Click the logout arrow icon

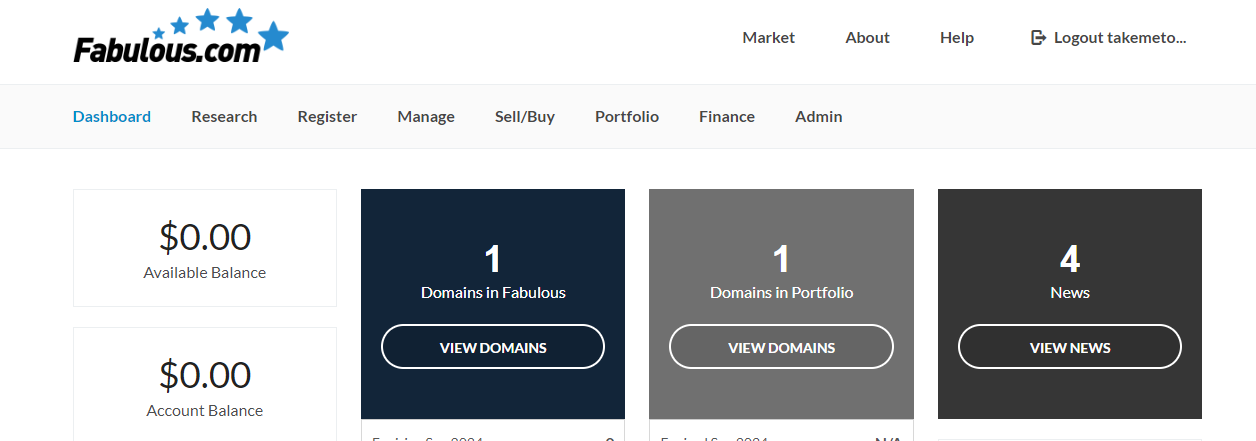click(x=1038, y=38)
